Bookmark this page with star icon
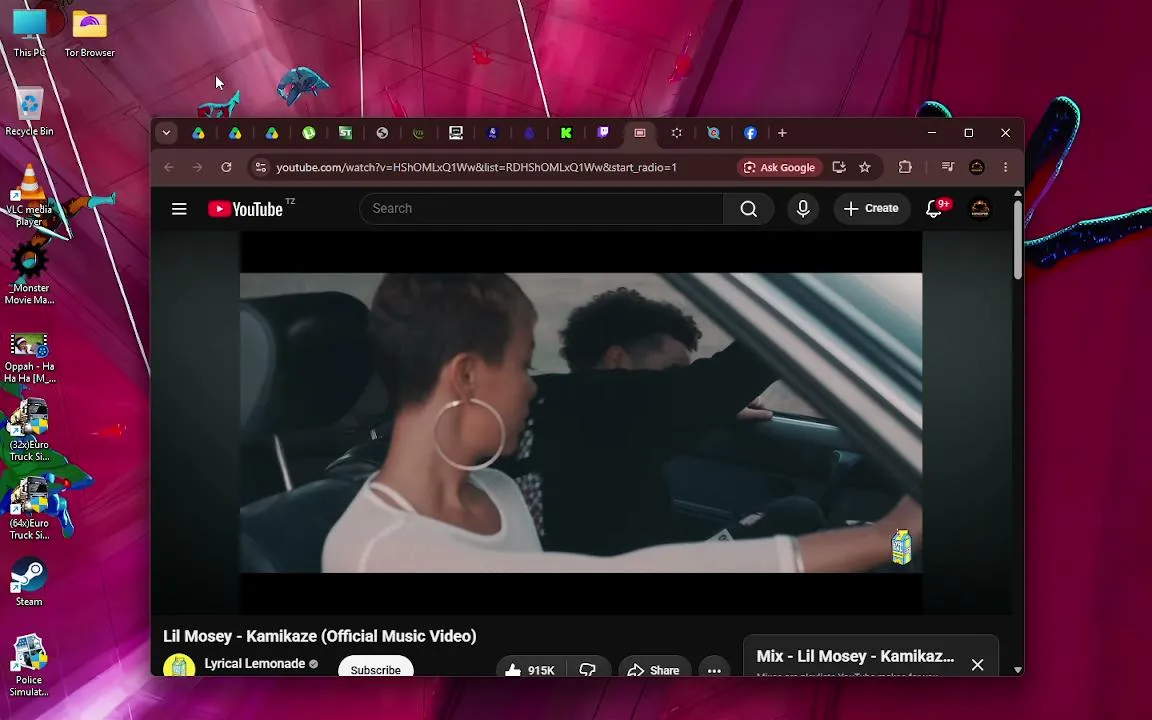 865,168
